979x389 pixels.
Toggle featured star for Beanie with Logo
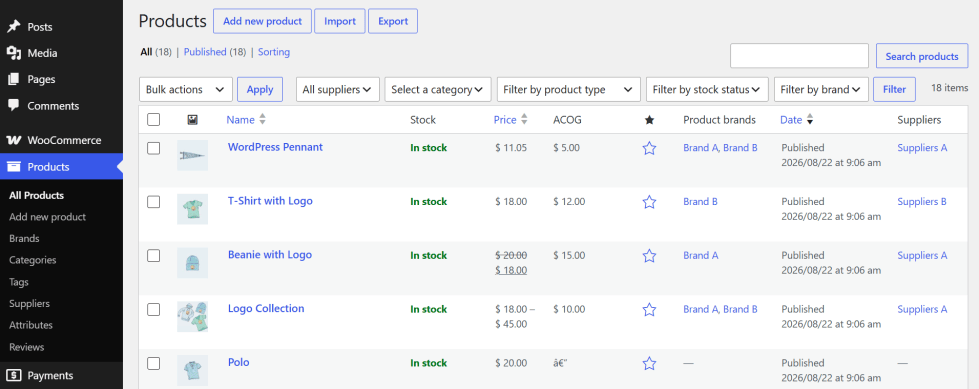coord(649,255)
